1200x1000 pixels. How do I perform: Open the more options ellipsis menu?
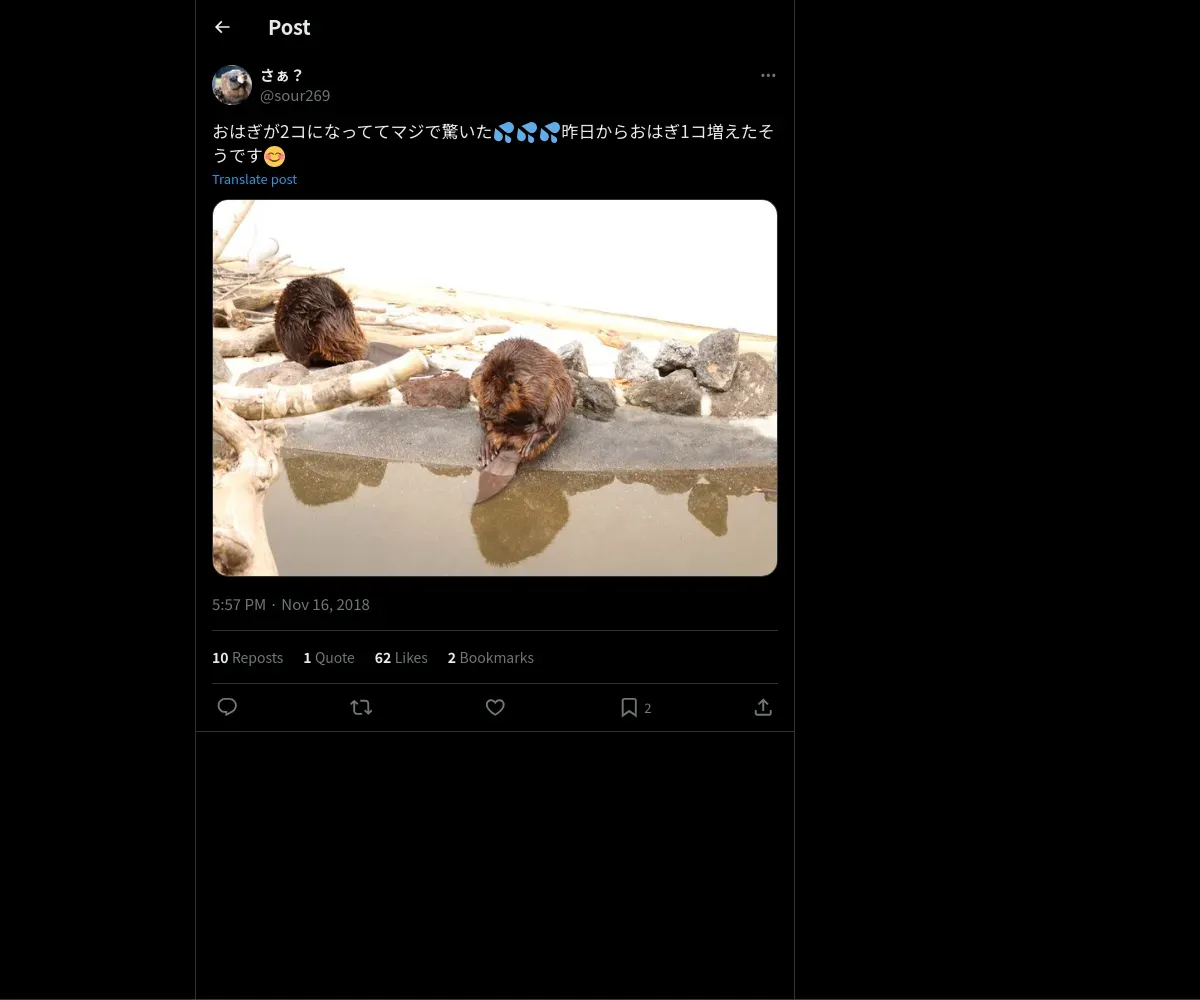point(768,75)
